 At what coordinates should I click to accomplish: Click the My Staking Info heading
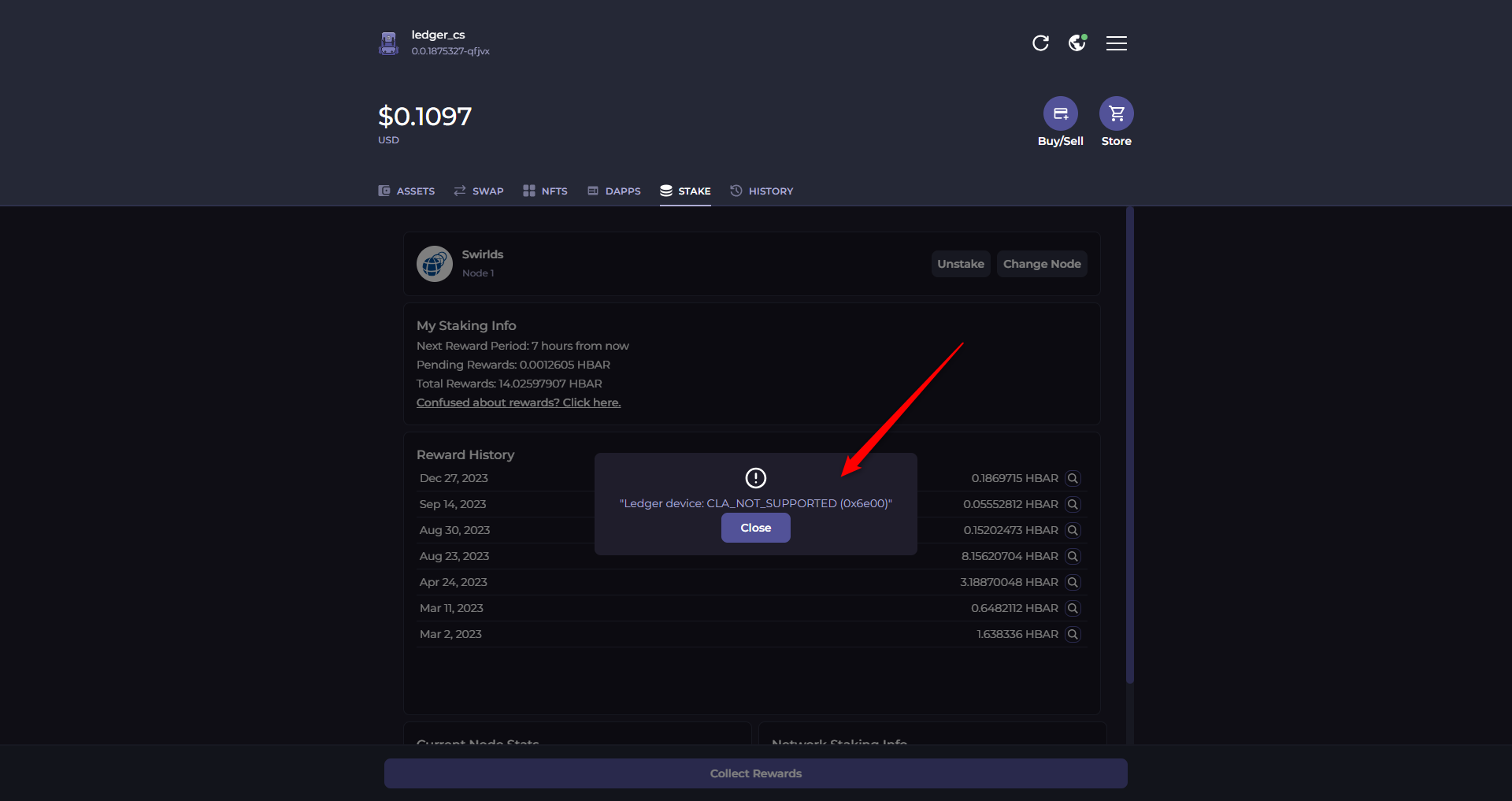coord(466,325)
